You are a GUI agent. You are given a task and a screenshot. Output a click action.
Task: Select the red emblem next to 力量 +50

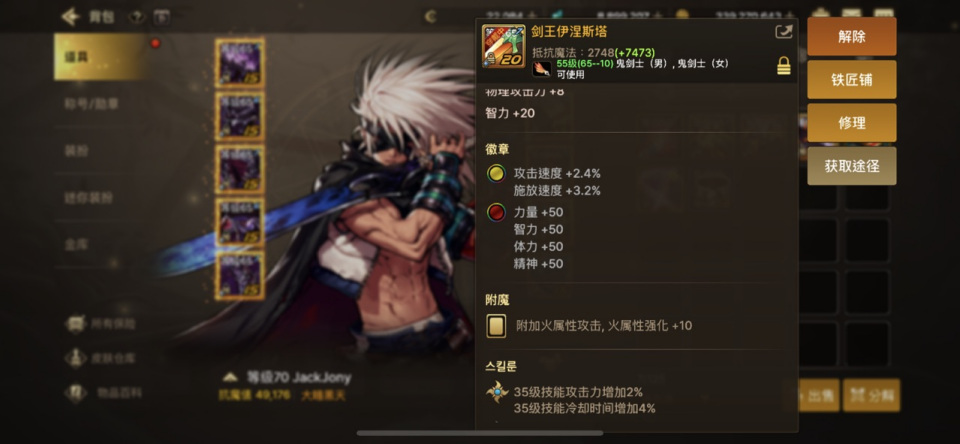click(496, 213)
